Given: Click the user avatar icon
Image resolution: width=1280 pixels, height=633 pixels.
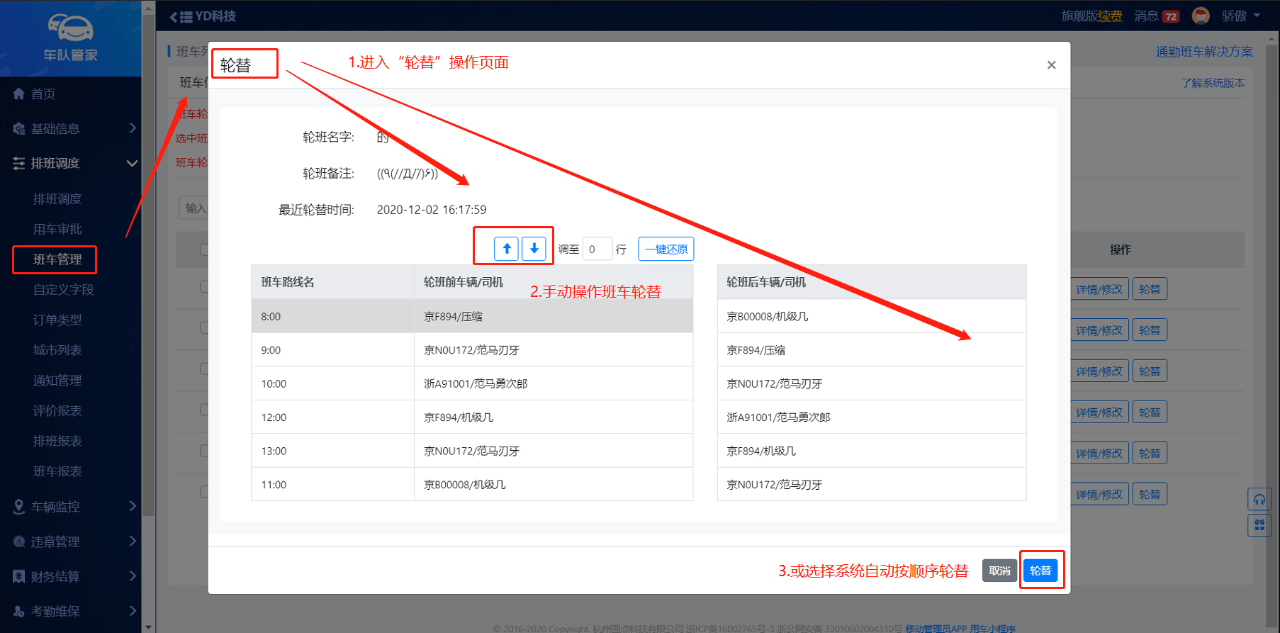Looking at the screenshot, I should click(1201, 16).
